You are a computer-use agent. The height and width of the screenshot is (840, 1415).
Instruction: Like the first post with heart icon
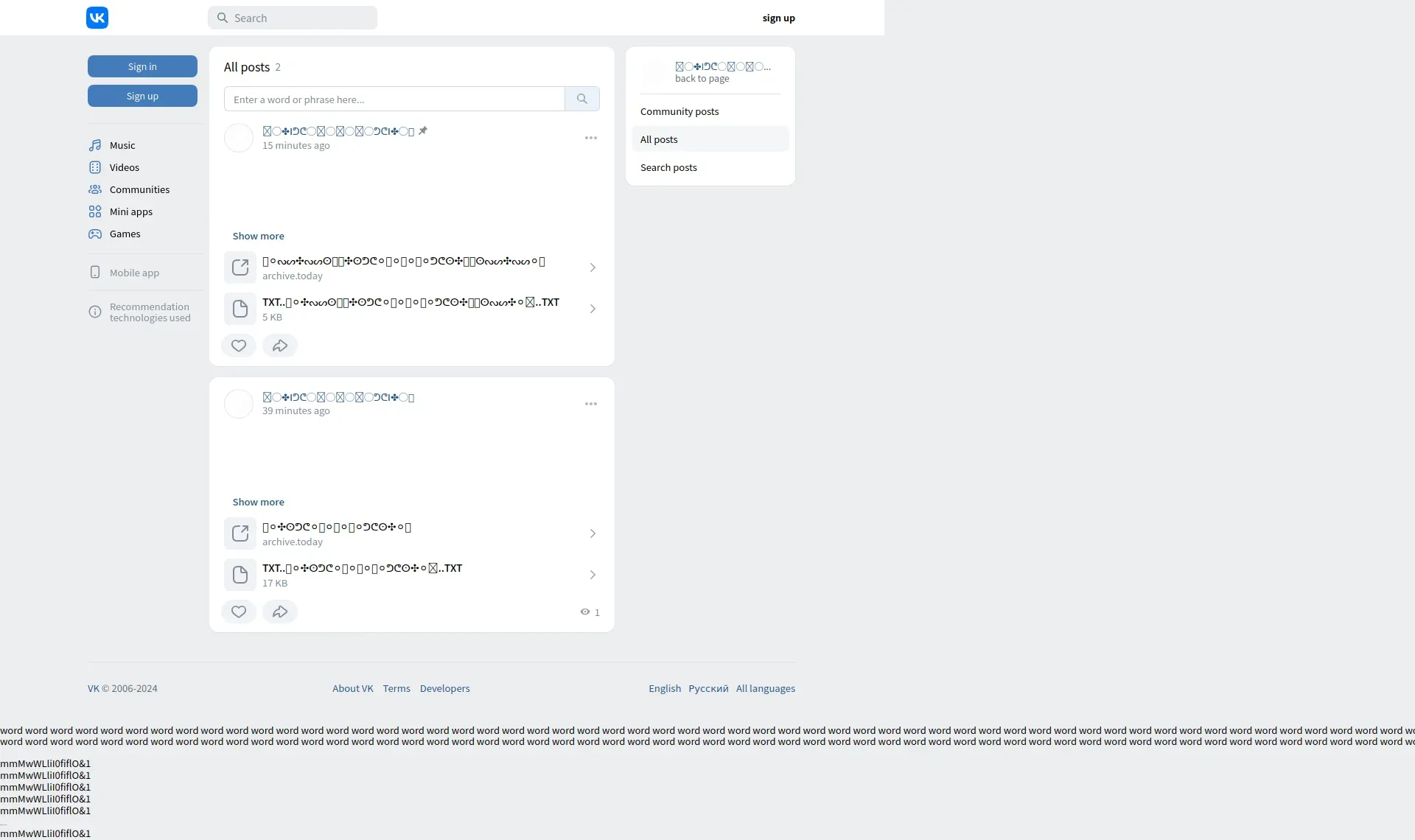coord(239,346)
